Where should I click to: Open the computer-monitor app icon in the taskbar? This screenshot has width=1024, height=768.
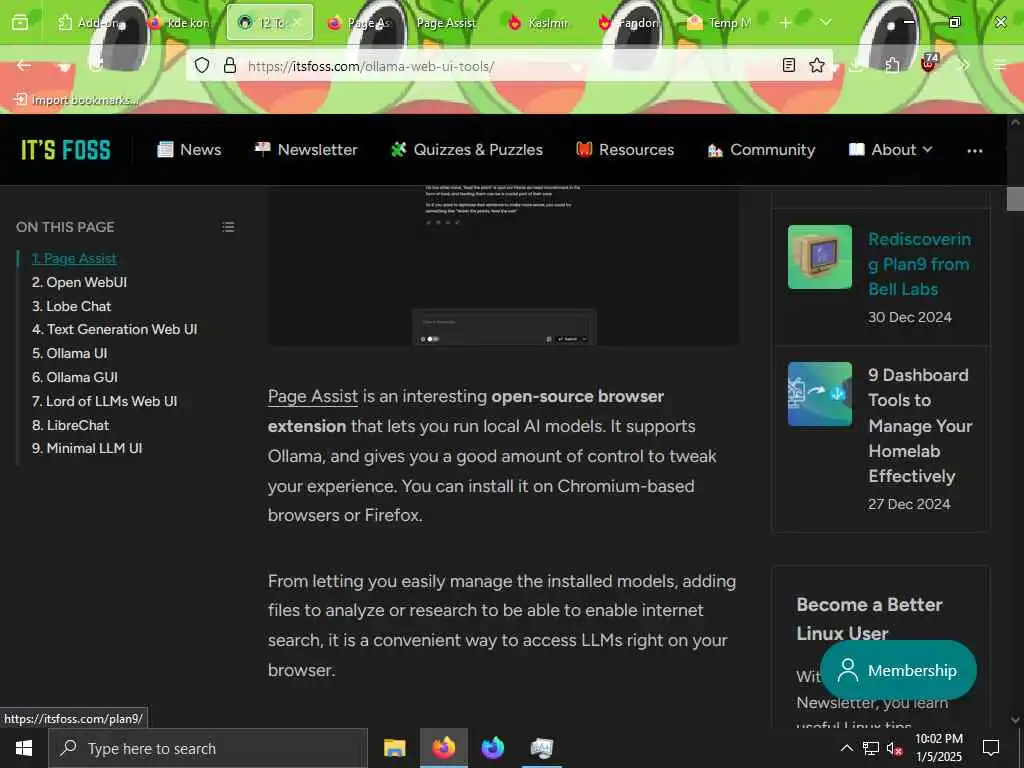tap(541, 748)
